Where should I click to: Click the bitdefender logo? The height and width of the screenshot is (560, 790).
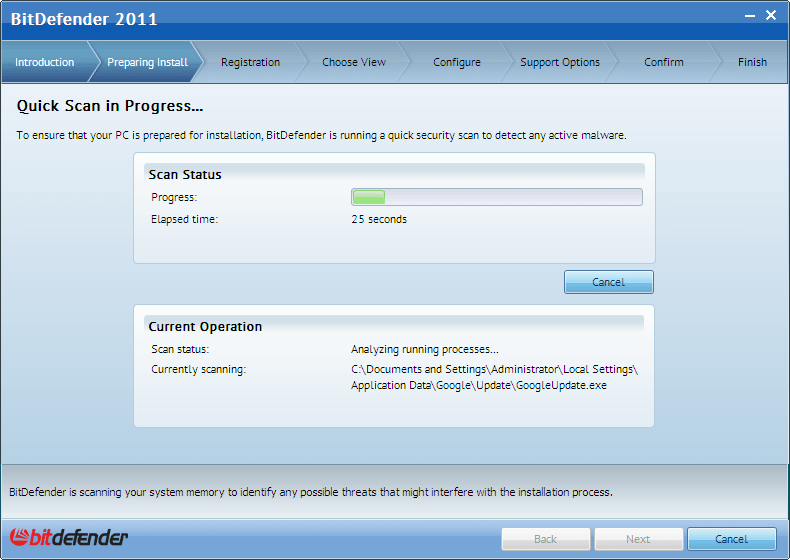(69, 537)
